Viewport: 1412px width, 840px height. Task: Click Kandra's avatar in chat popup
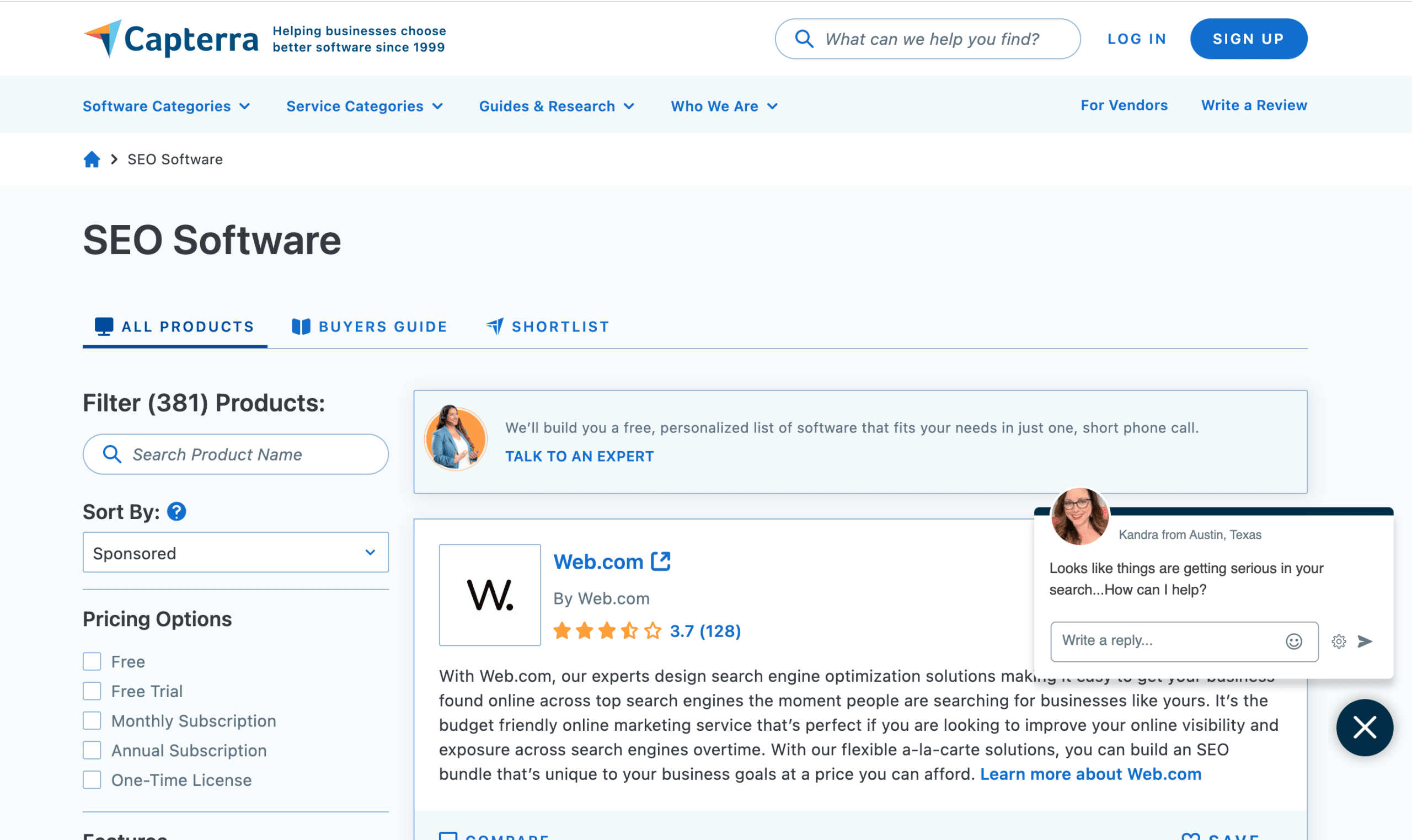(x=1080, y=516)
